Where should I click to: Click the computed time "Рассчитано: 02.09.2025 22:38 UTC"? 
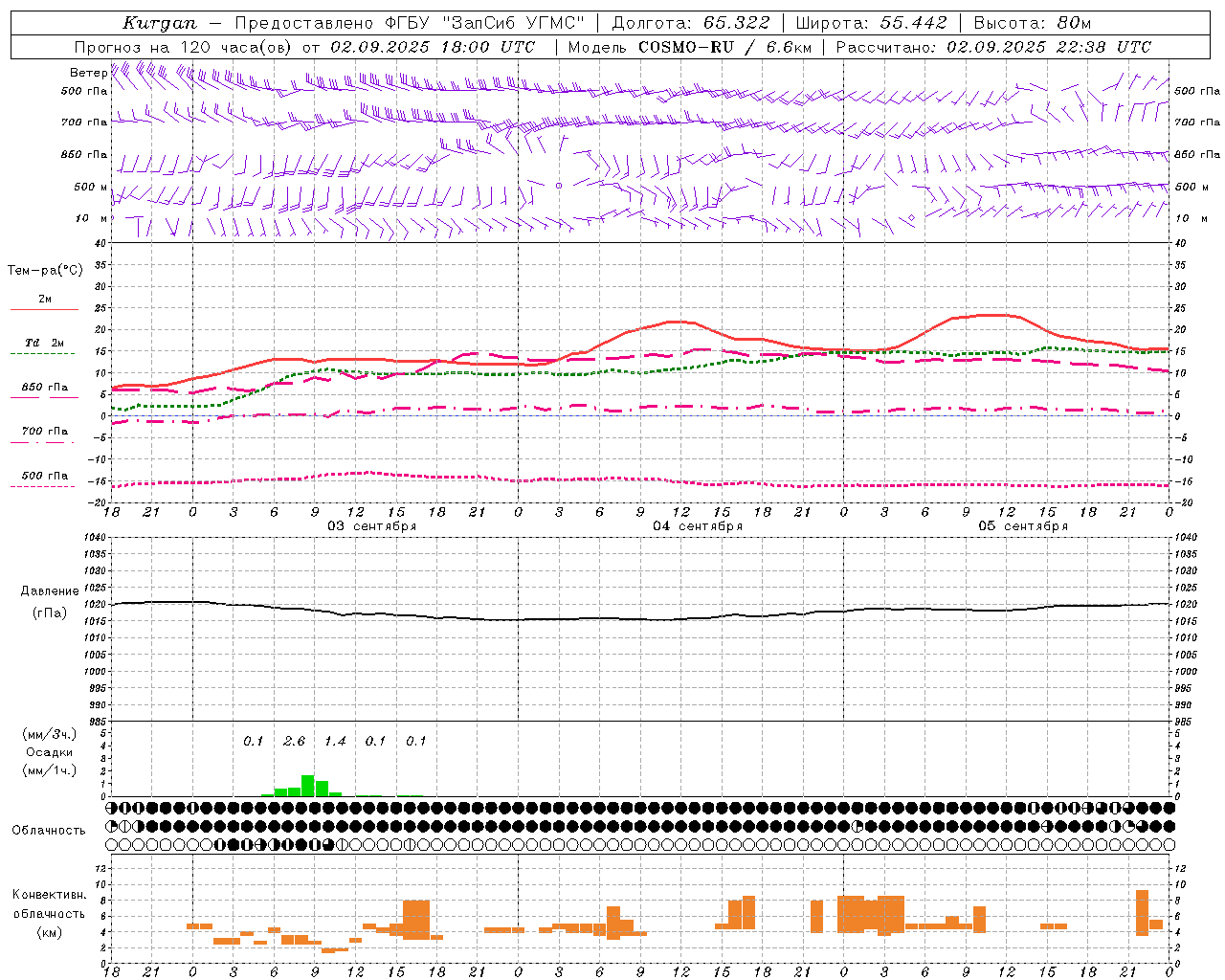point(993,47)
